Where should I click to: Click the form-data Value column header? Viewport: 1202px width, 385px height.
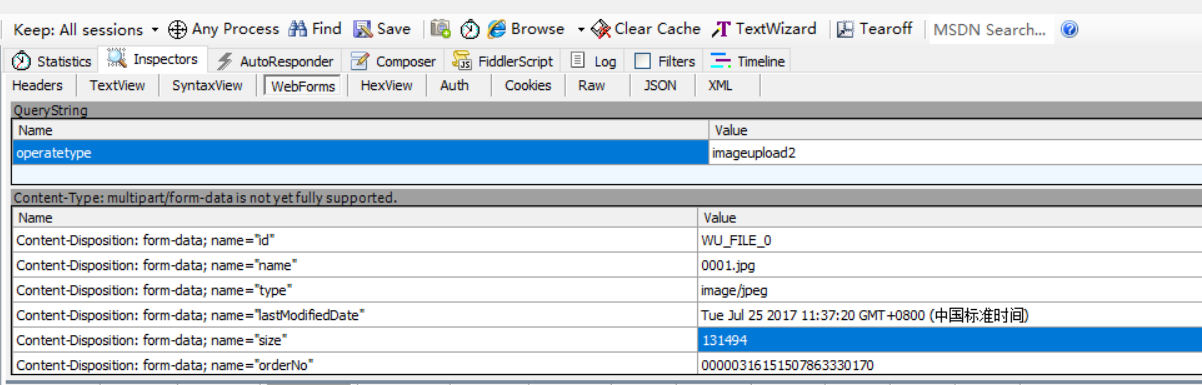pos(951,217)
